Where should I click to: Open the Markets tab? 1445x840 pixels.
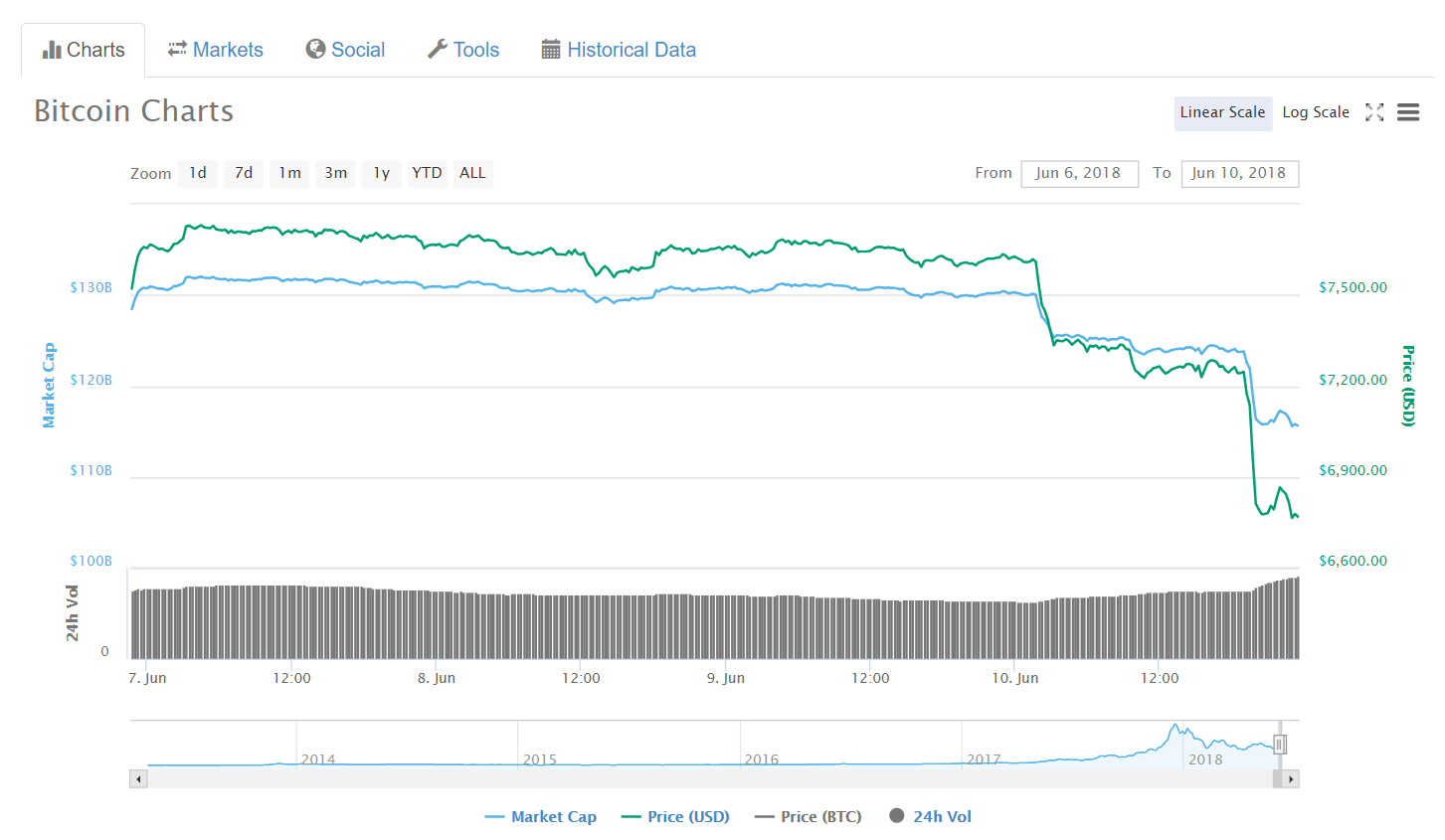[215, 50]
